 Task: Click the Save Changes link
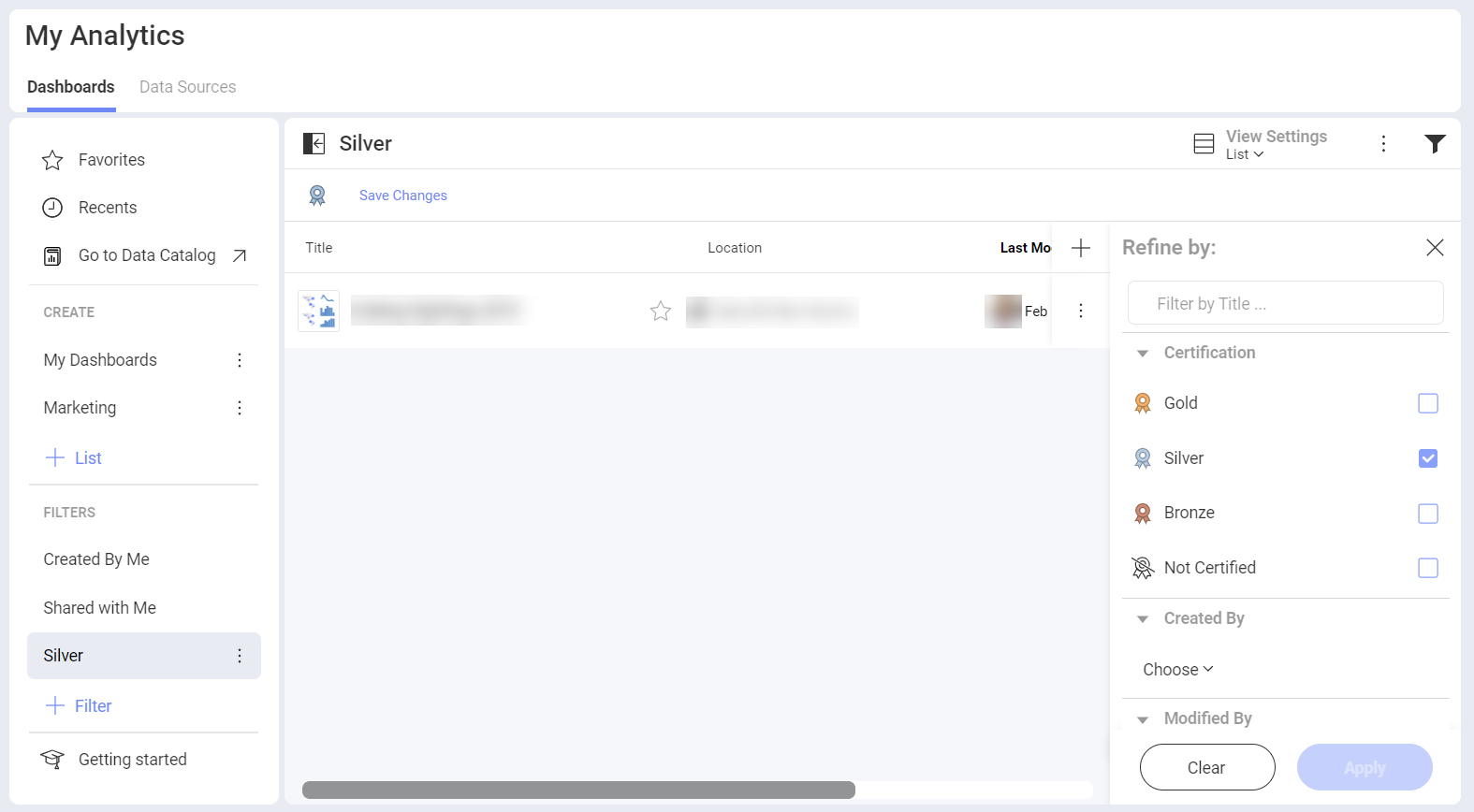pyautogui.click(x=402, y=196)
